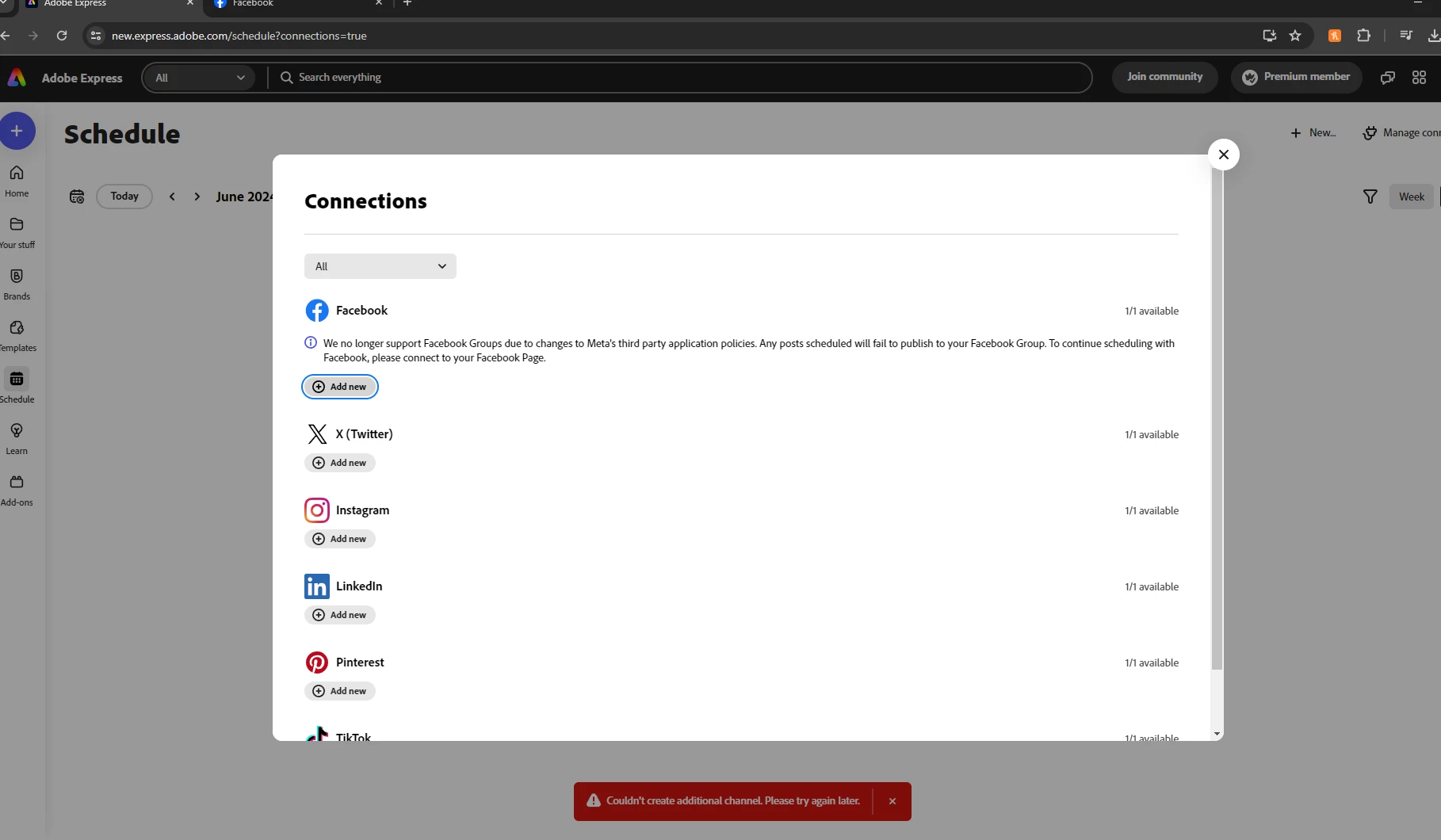Viewport: 1441px width, 840px height.
Task: Click the install app icon in address bar
Action: 1269,36
